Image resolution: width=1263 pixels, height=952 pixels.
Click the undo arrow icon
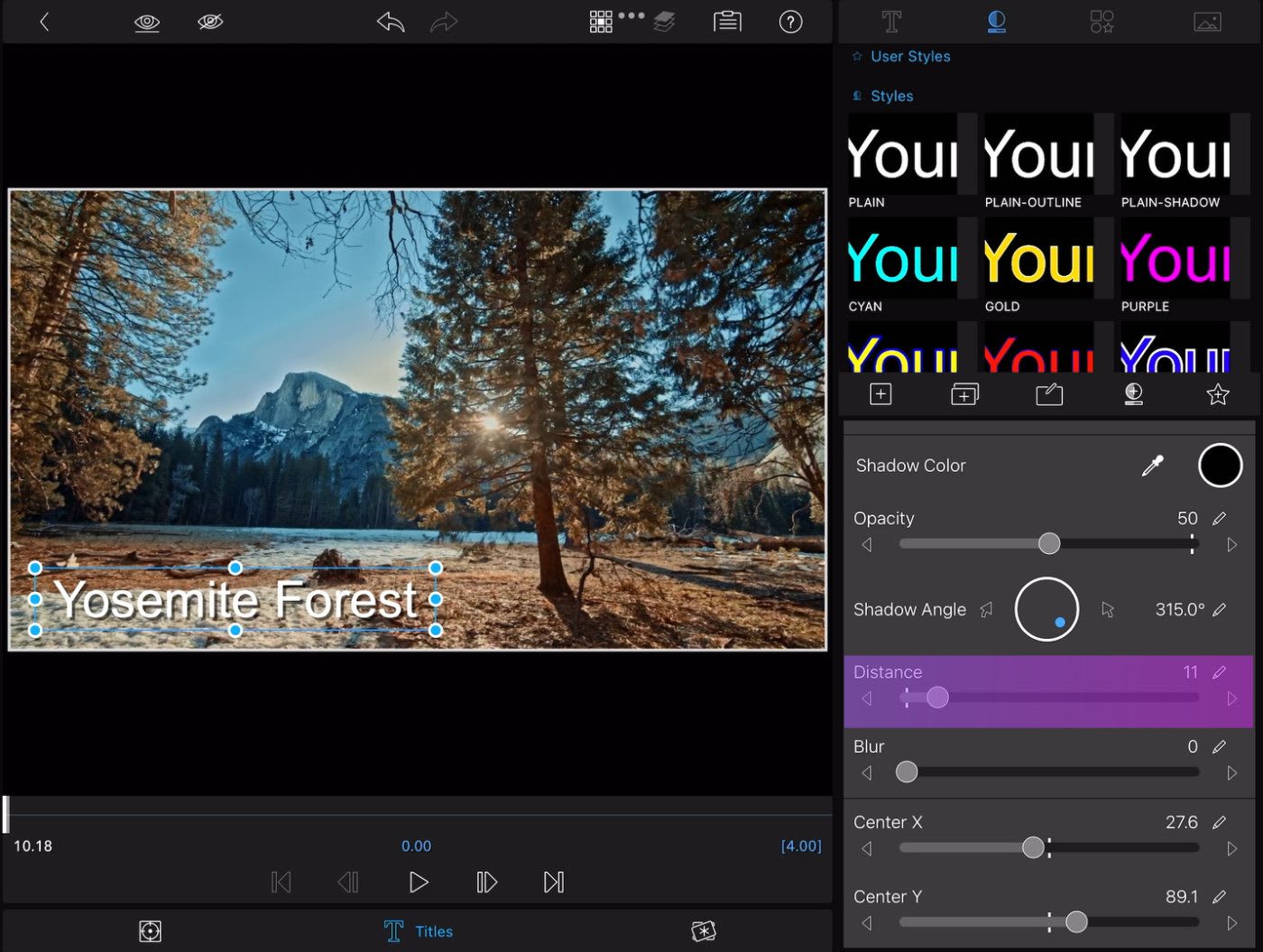(391, 22)
